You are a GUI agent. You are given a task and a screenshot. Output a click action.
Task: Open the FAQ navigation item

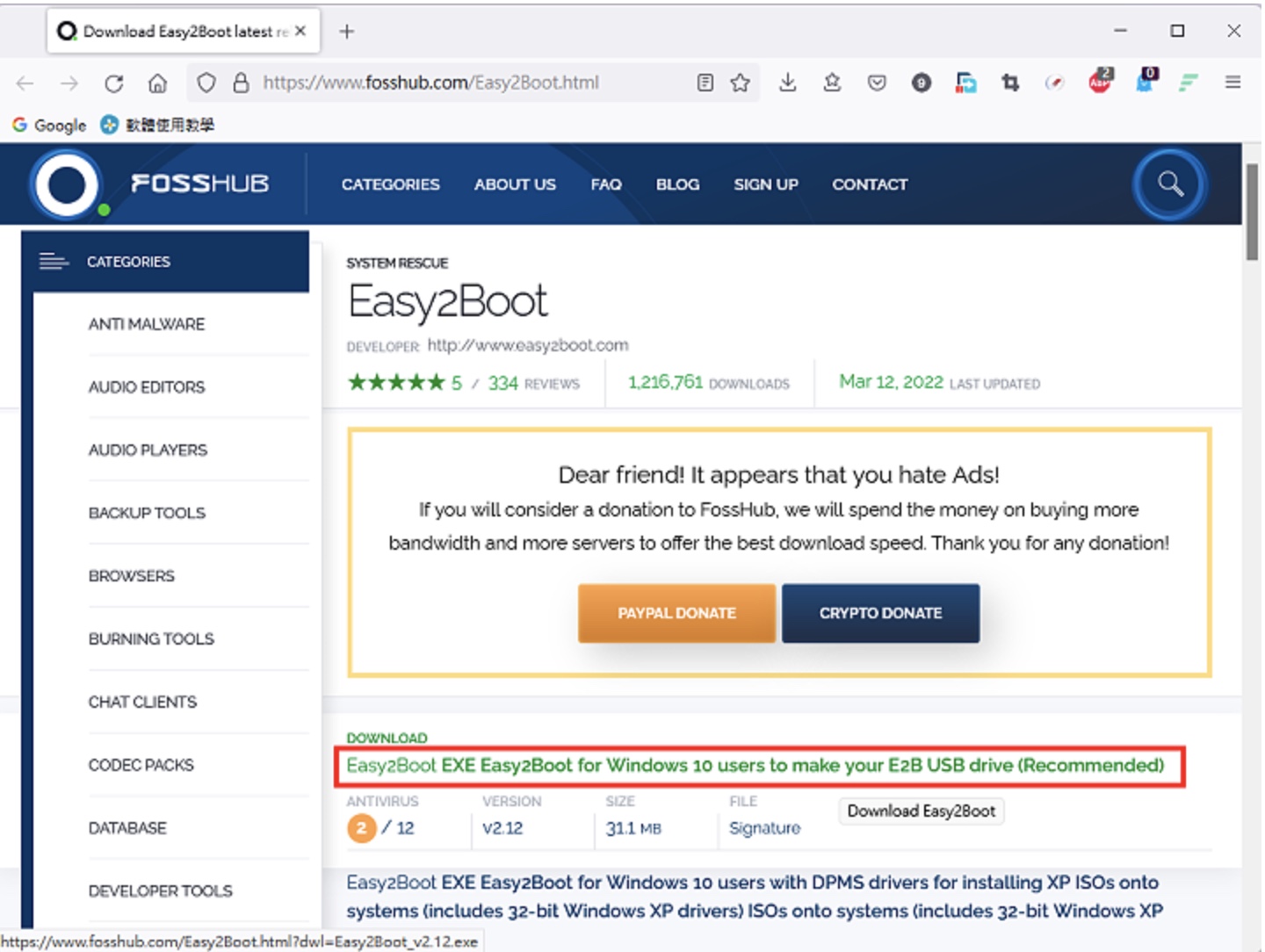click(606, 184)
